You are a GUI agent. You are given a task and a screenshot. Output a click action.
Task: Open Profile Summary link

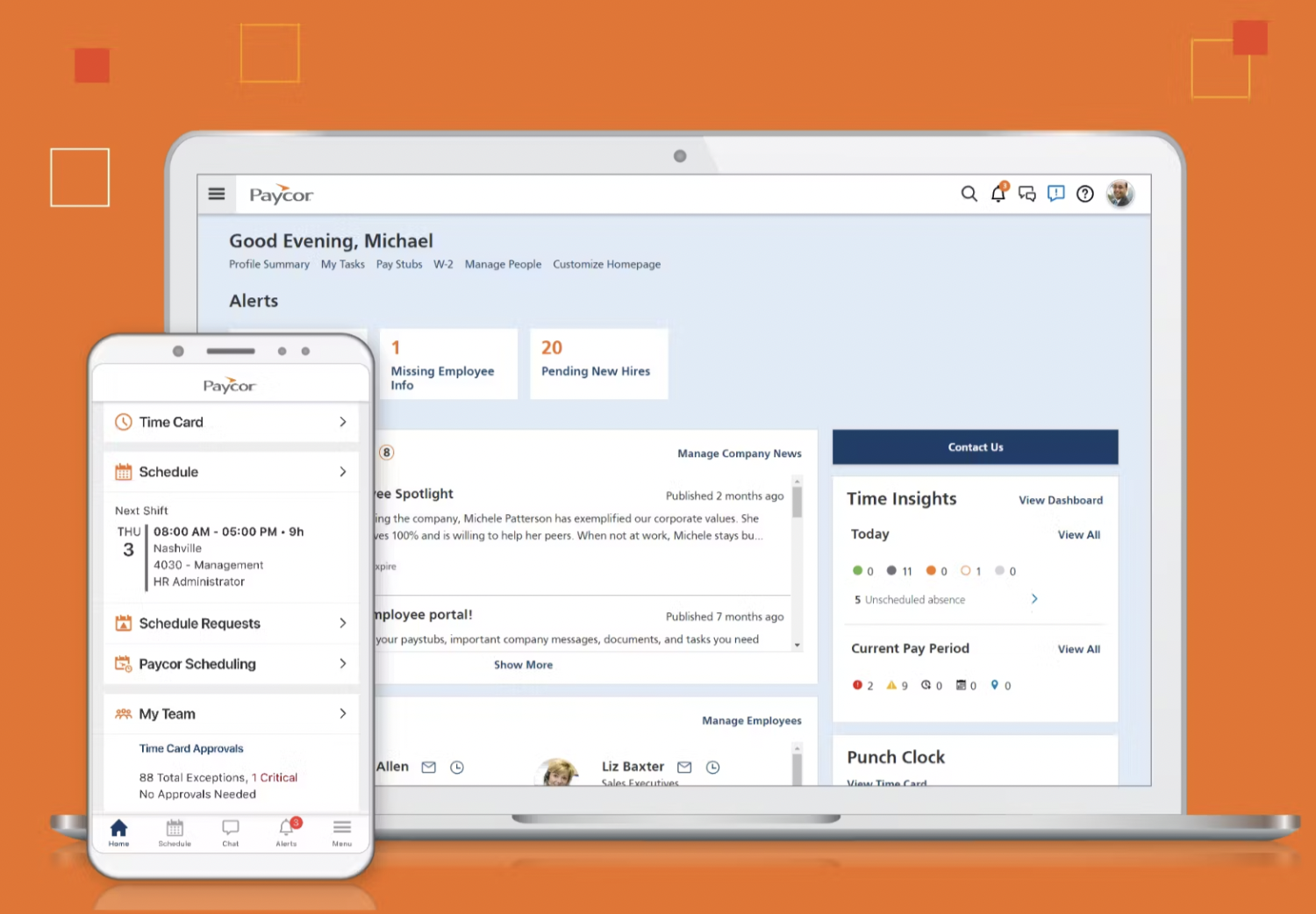(x=269, y=264)
